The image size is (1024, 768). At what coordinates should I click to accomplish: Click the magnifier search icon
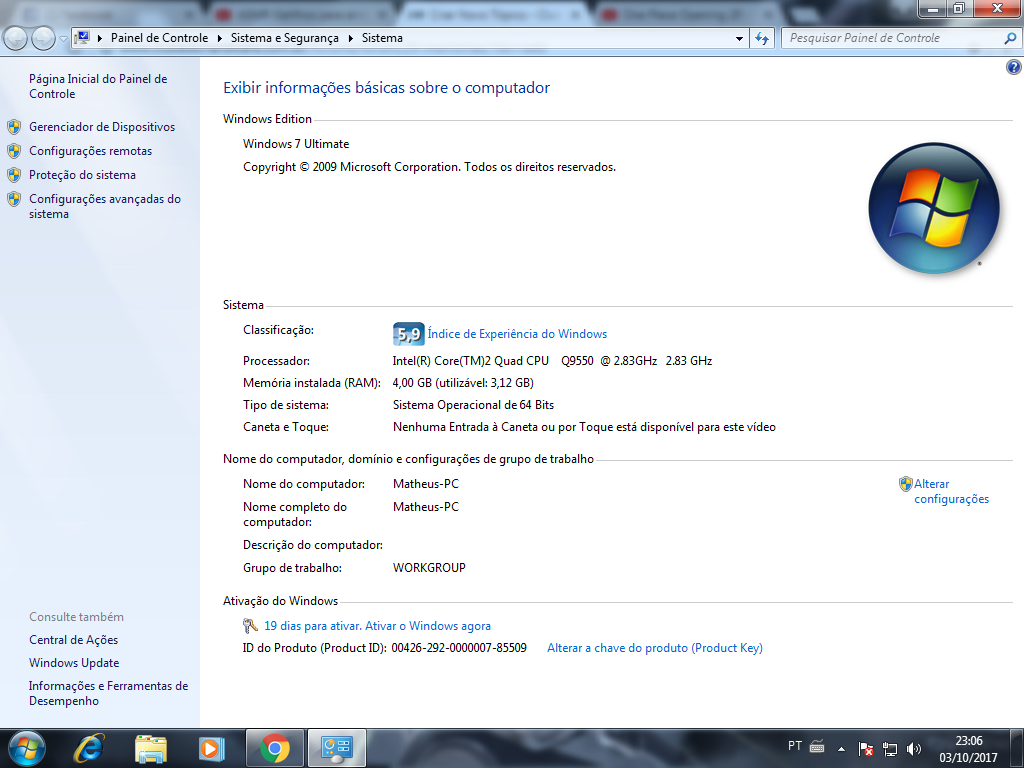click(1010, 39)
